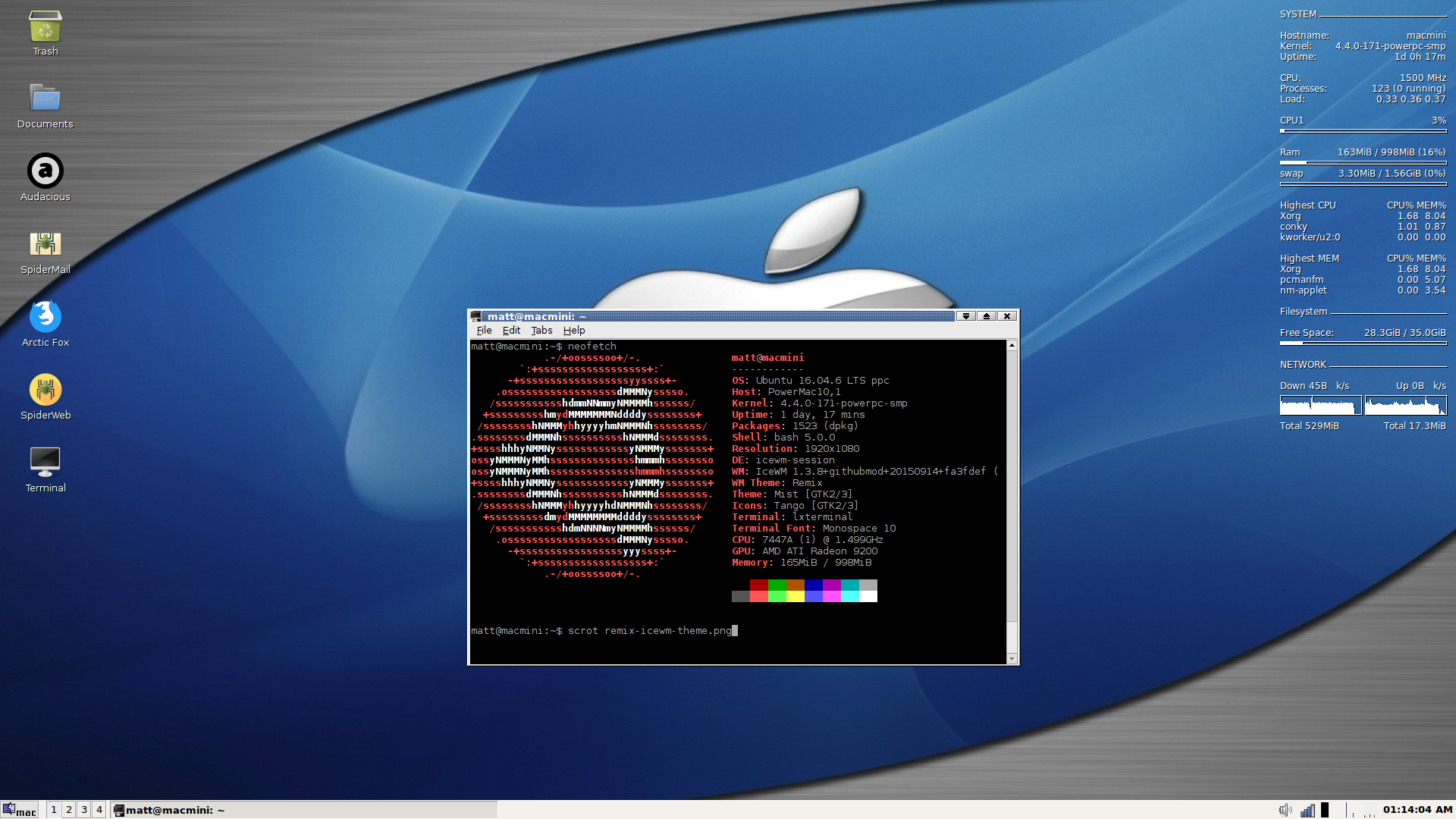Click the taskbar clock
The image size is (1456, 819).
(x=1417, y=810)
